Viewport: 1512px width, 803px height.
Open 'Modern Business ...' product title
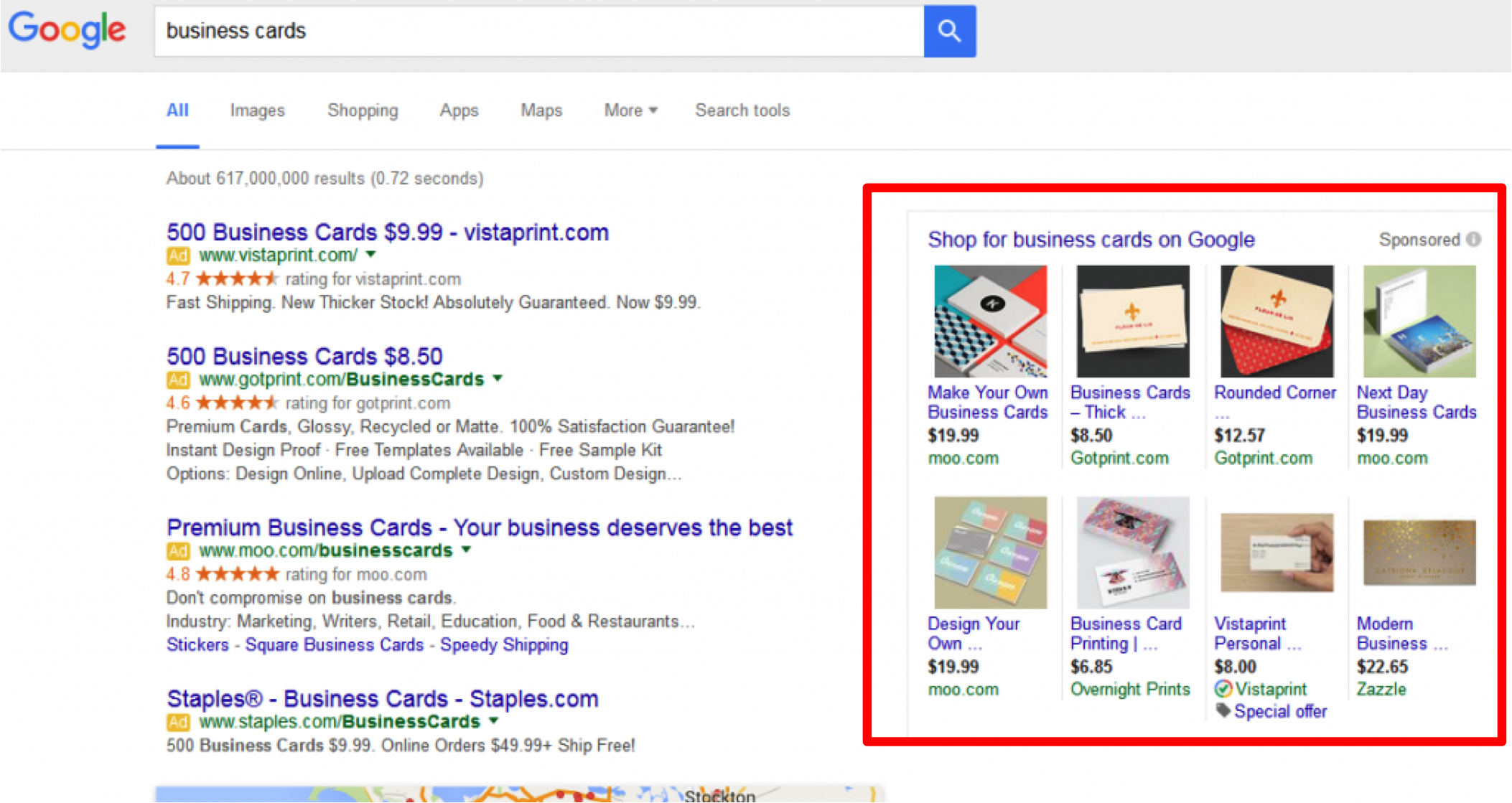pyautogui.click(x=1401, y=634)
